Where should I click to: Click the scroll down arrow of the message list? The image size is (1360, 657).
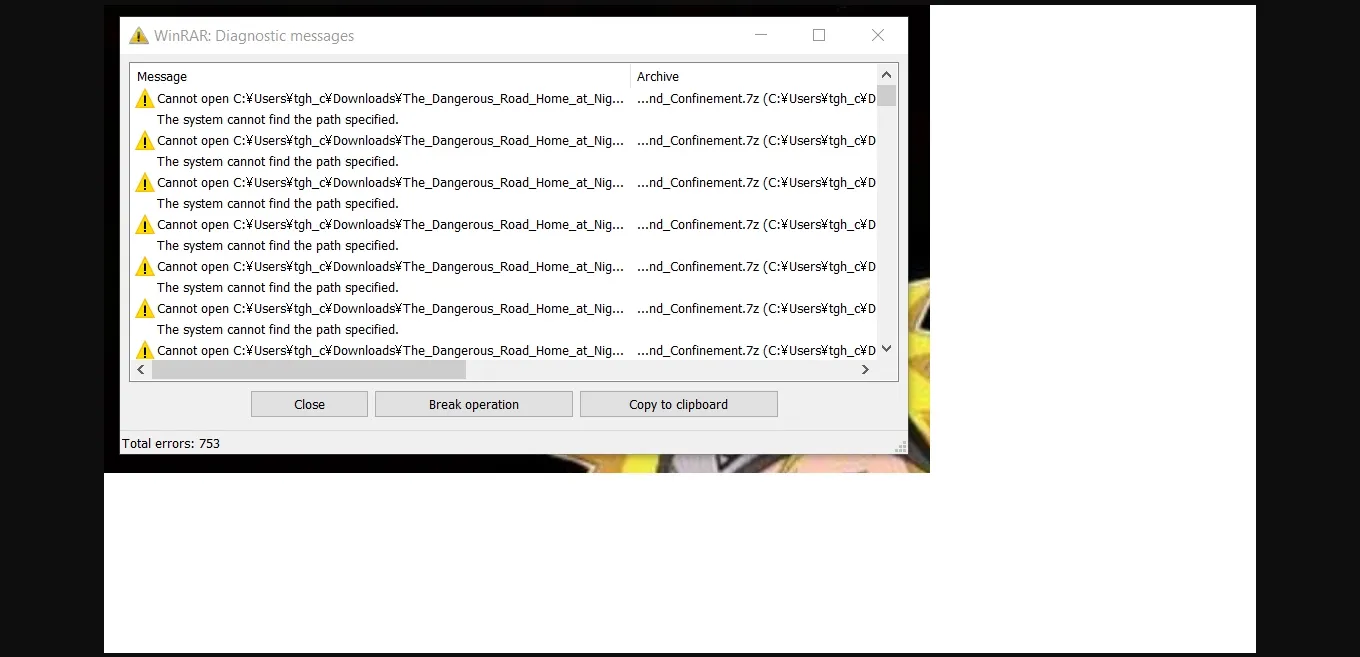point(886,349)
